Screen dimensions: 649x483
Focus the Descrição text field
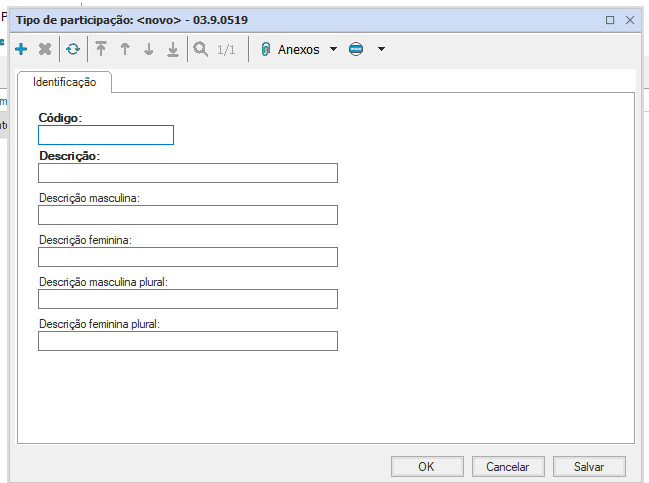188,173
